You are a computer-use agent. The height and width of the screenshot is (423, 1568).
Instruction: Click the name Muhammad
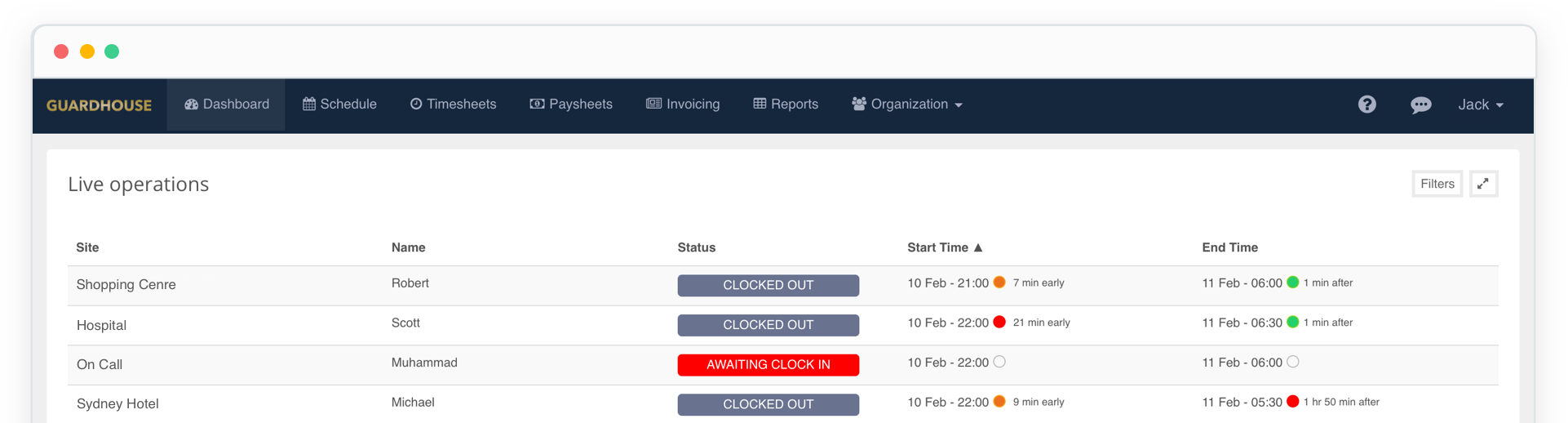click(x=424, y=363)
